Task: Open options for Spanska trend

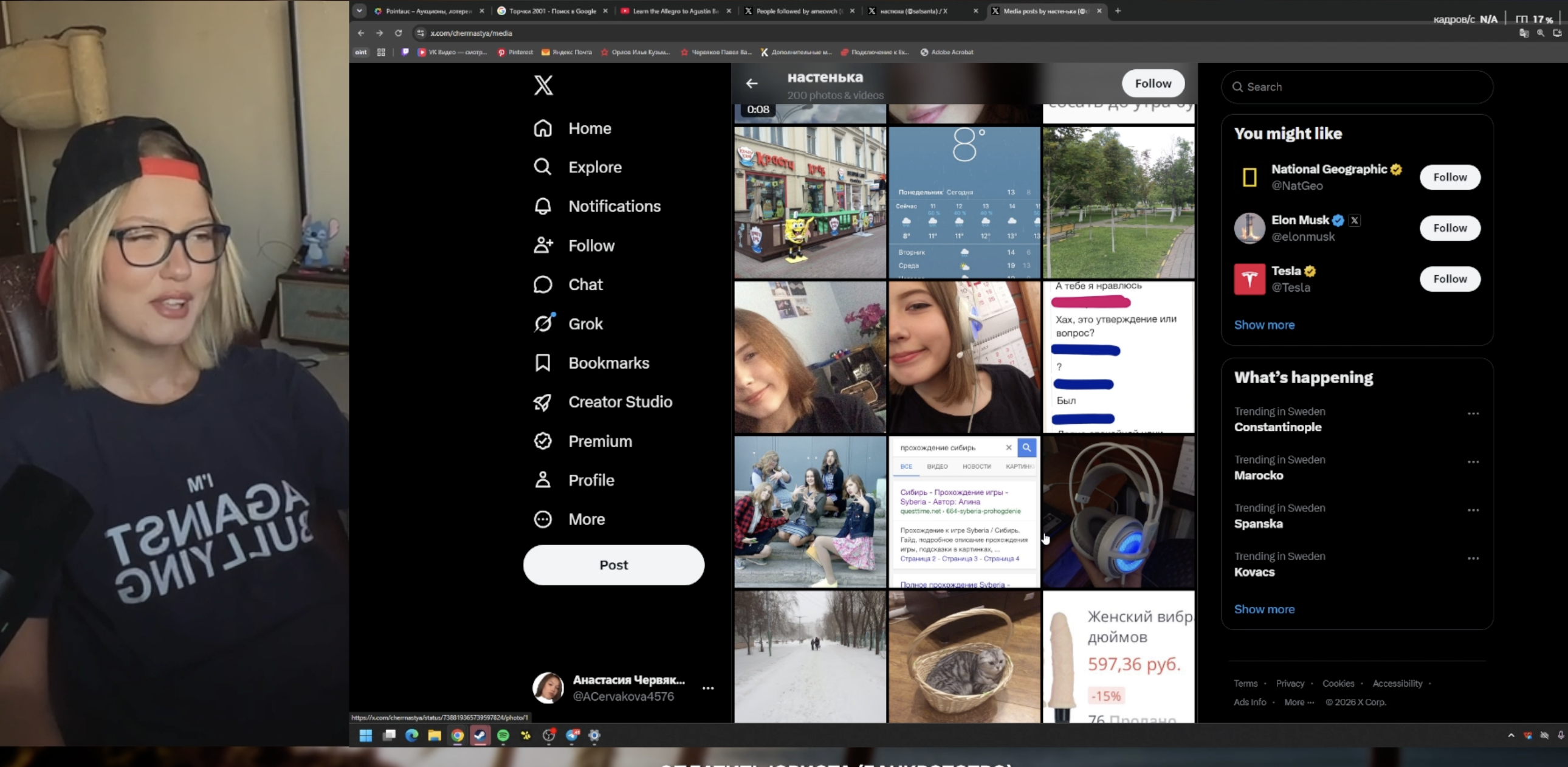Action: (1473, 509)
